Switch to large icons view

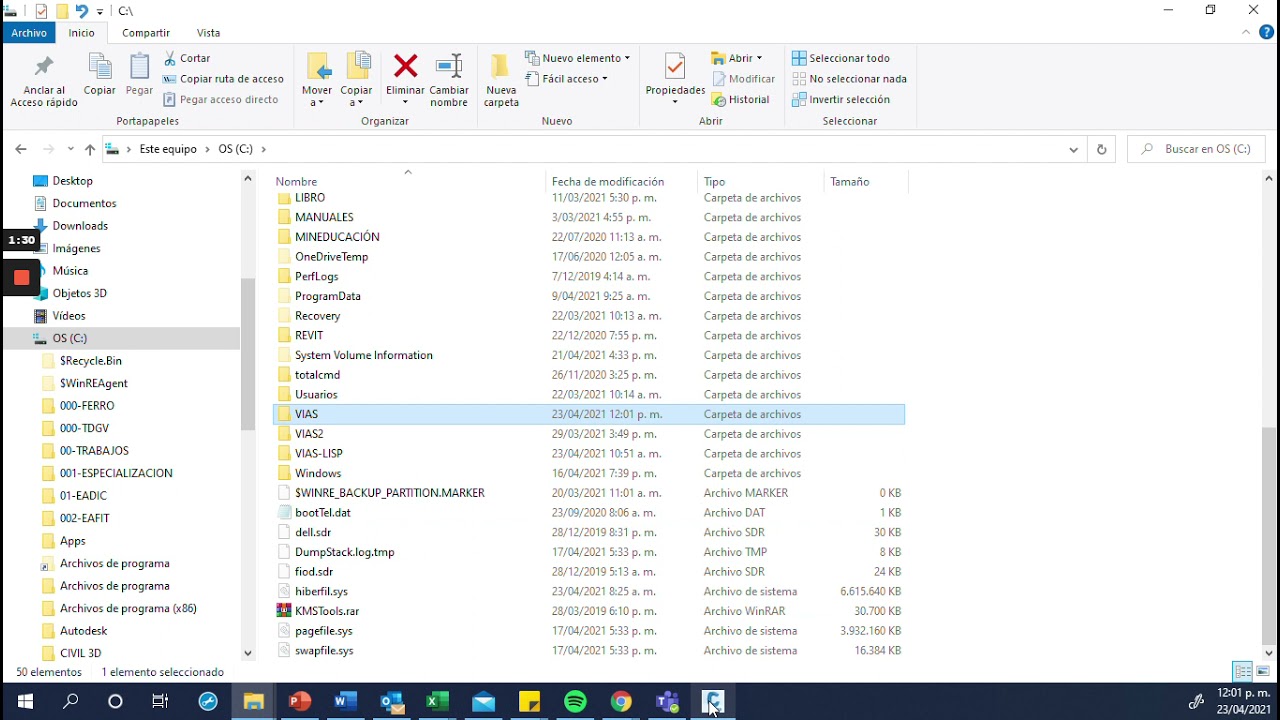tap(1263, 672)
